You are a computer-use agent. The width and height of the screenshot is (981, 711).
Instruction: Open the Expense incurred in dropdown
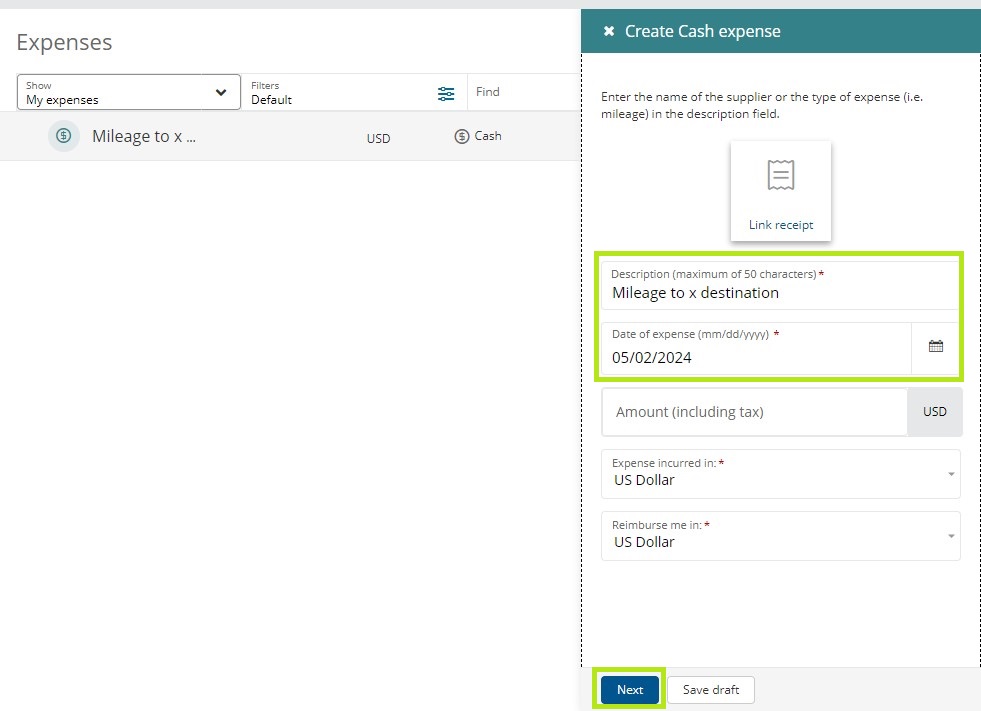[x=780, y=474]
